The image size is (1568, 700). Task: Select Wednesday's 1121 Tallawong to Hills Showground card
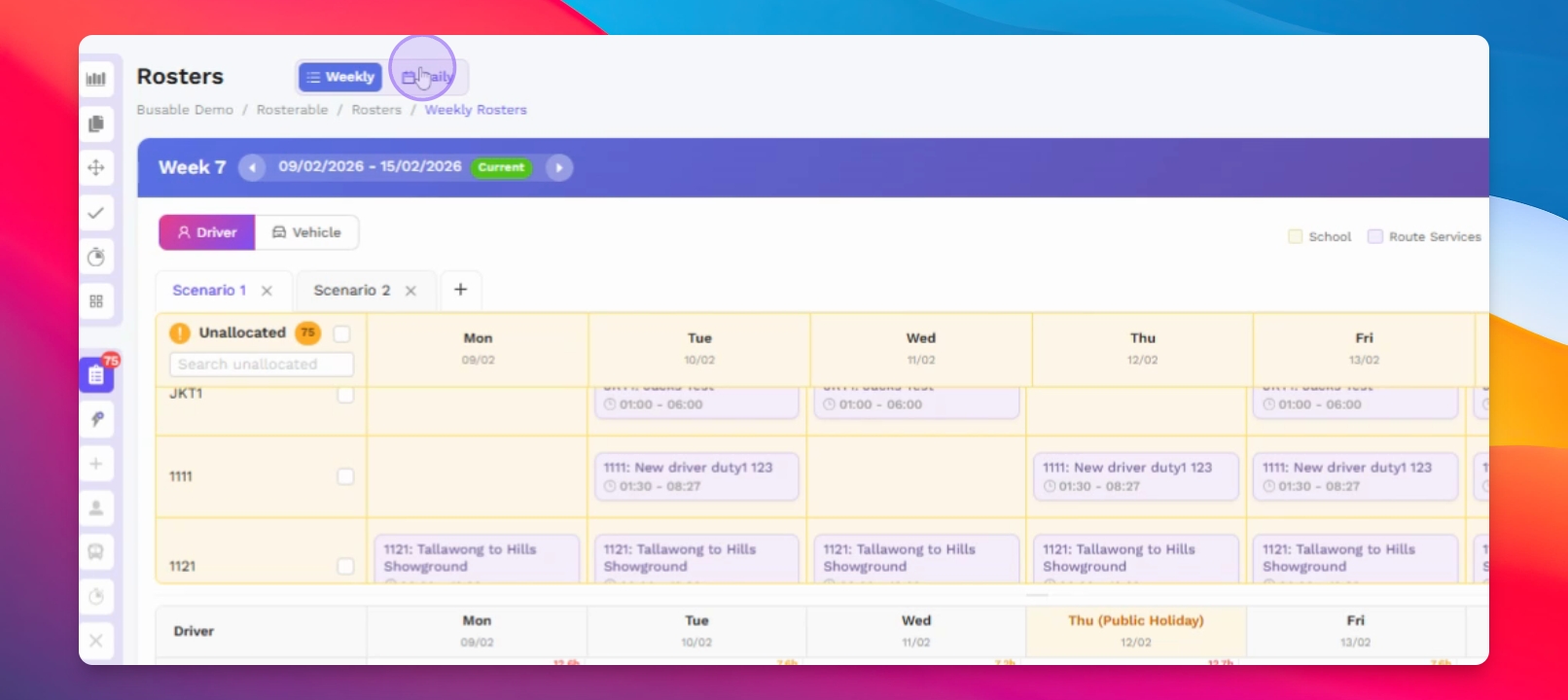(916, 558)
